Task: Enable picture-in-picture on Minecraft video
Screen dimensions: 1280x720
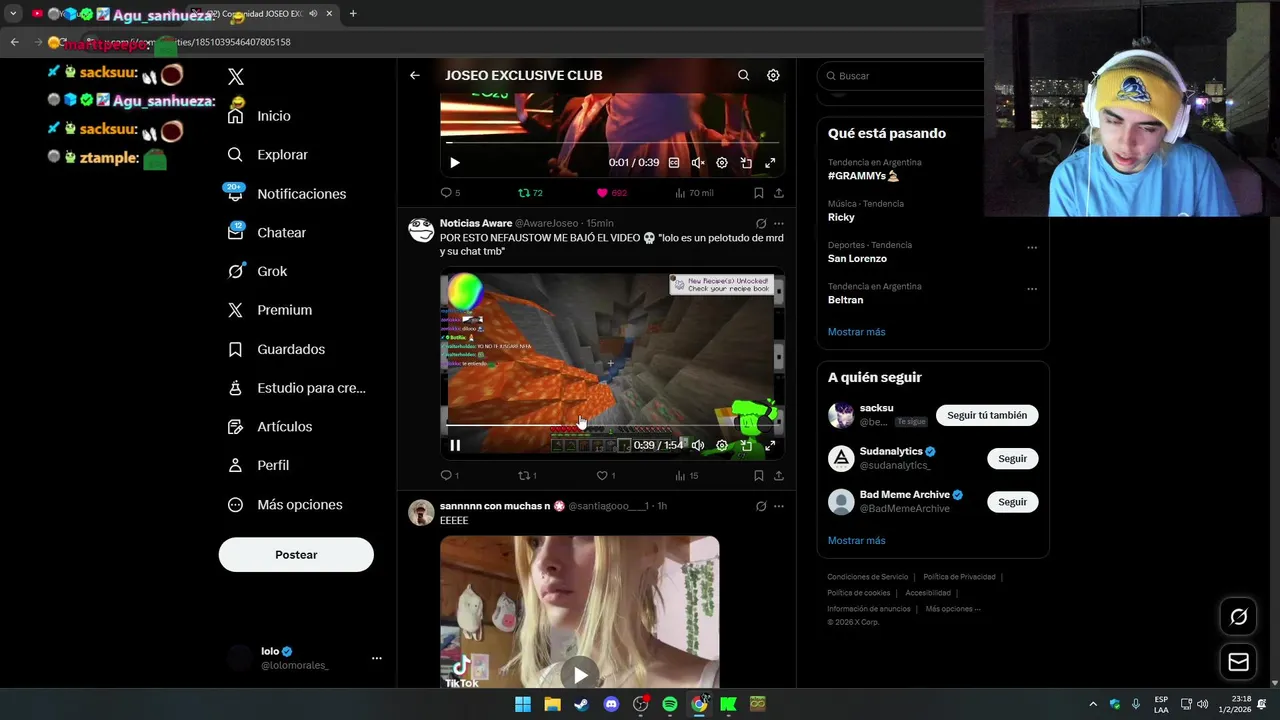Action: [x=746, y=446]
